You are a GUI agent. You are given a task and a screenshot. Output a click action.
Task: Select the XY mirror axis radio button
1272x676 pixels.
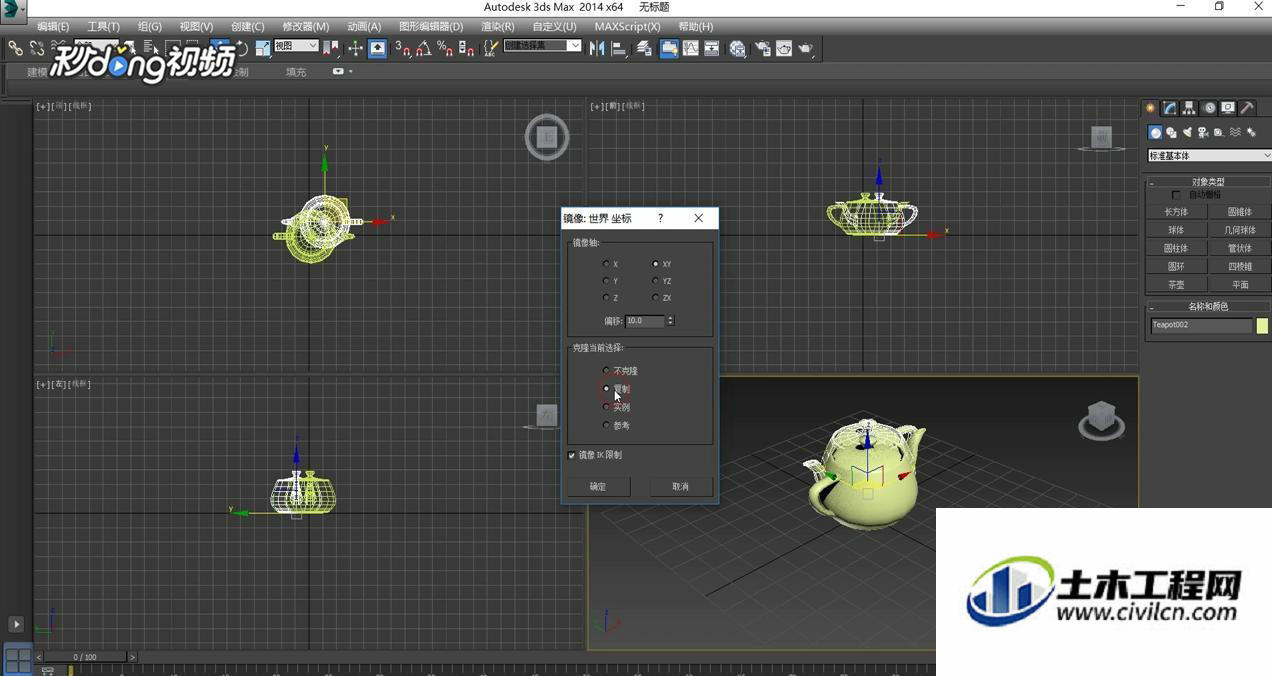[656, 264]
